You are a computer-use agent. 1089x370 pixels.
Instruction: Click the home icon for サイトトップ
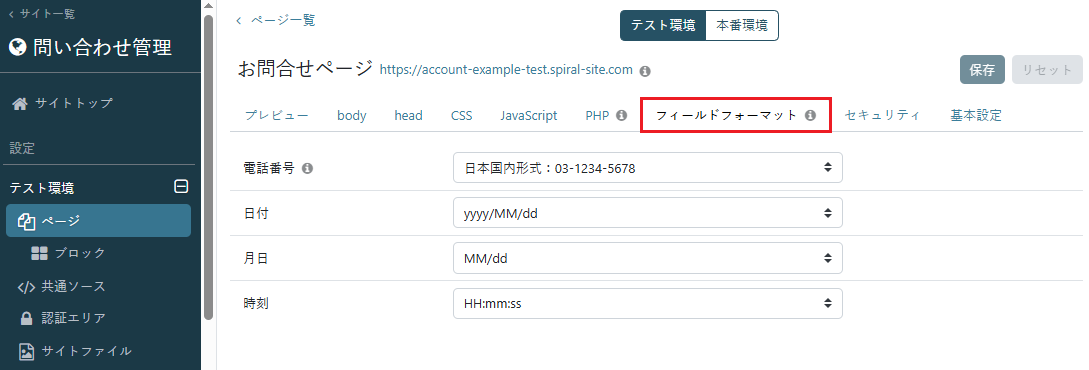point(21,103)
